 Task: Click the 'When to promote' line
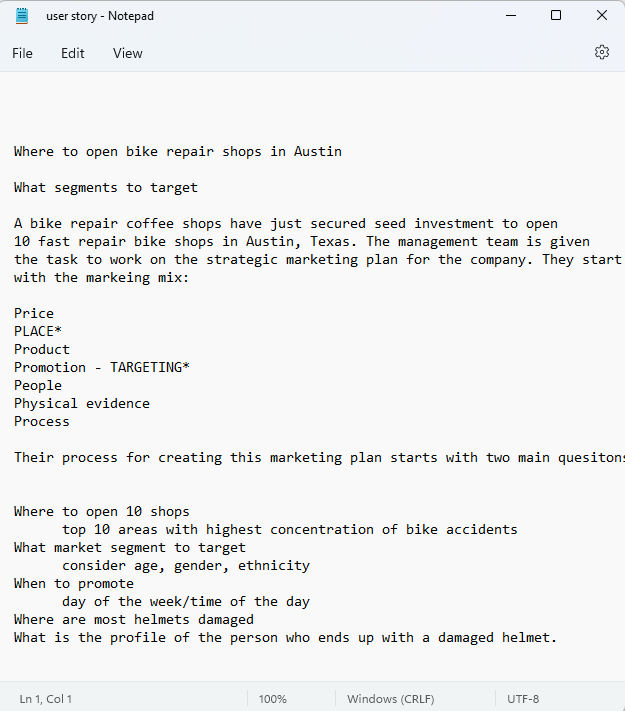(x=74, y=584)
